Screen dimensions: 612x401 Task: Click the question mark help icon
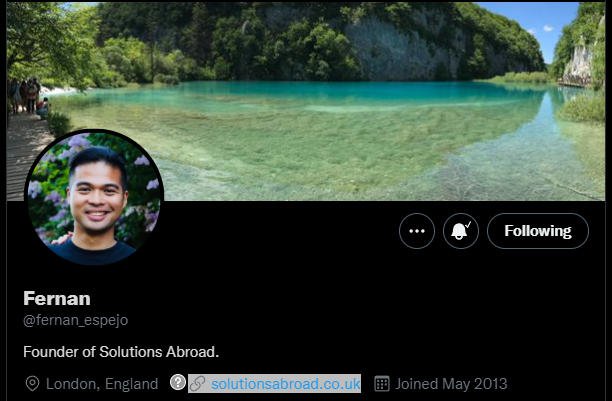coord(178,382)
